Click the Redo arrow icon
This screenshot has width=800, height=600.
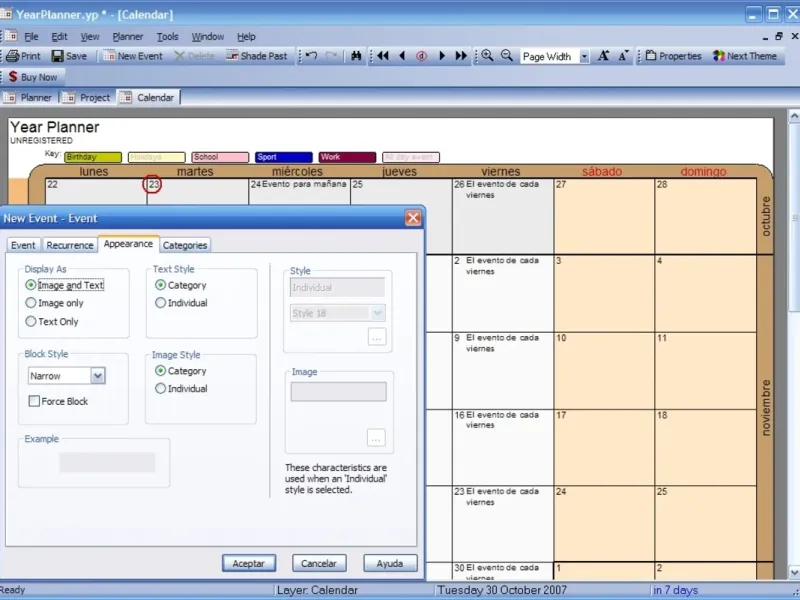331,56
